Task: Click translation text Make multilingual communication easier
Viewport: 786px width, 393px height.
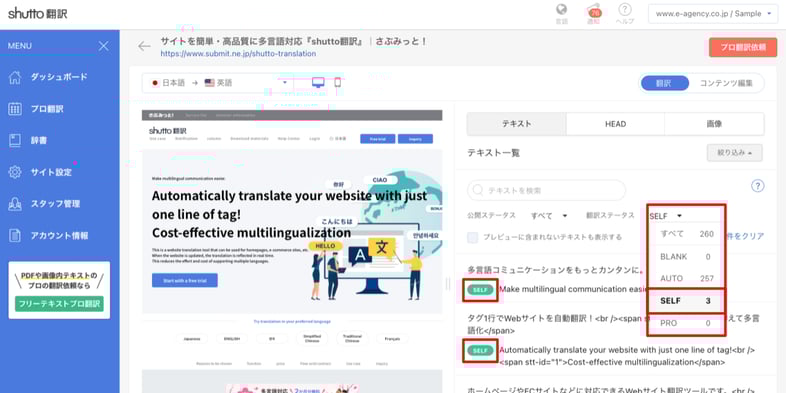Action: point(573,289)
